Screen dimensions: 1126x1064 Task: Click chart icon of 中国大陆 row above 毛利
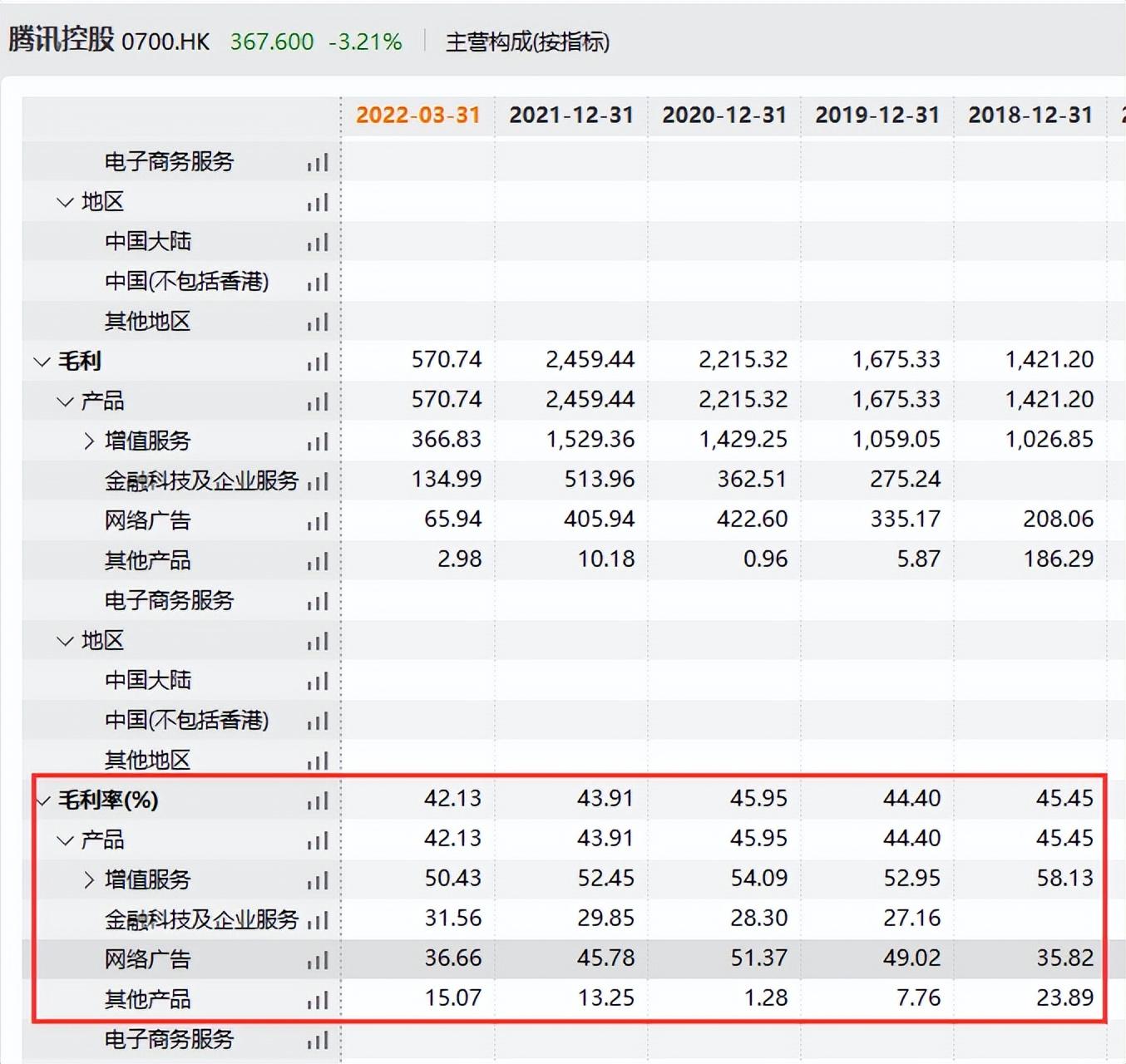tap(318, 242)
